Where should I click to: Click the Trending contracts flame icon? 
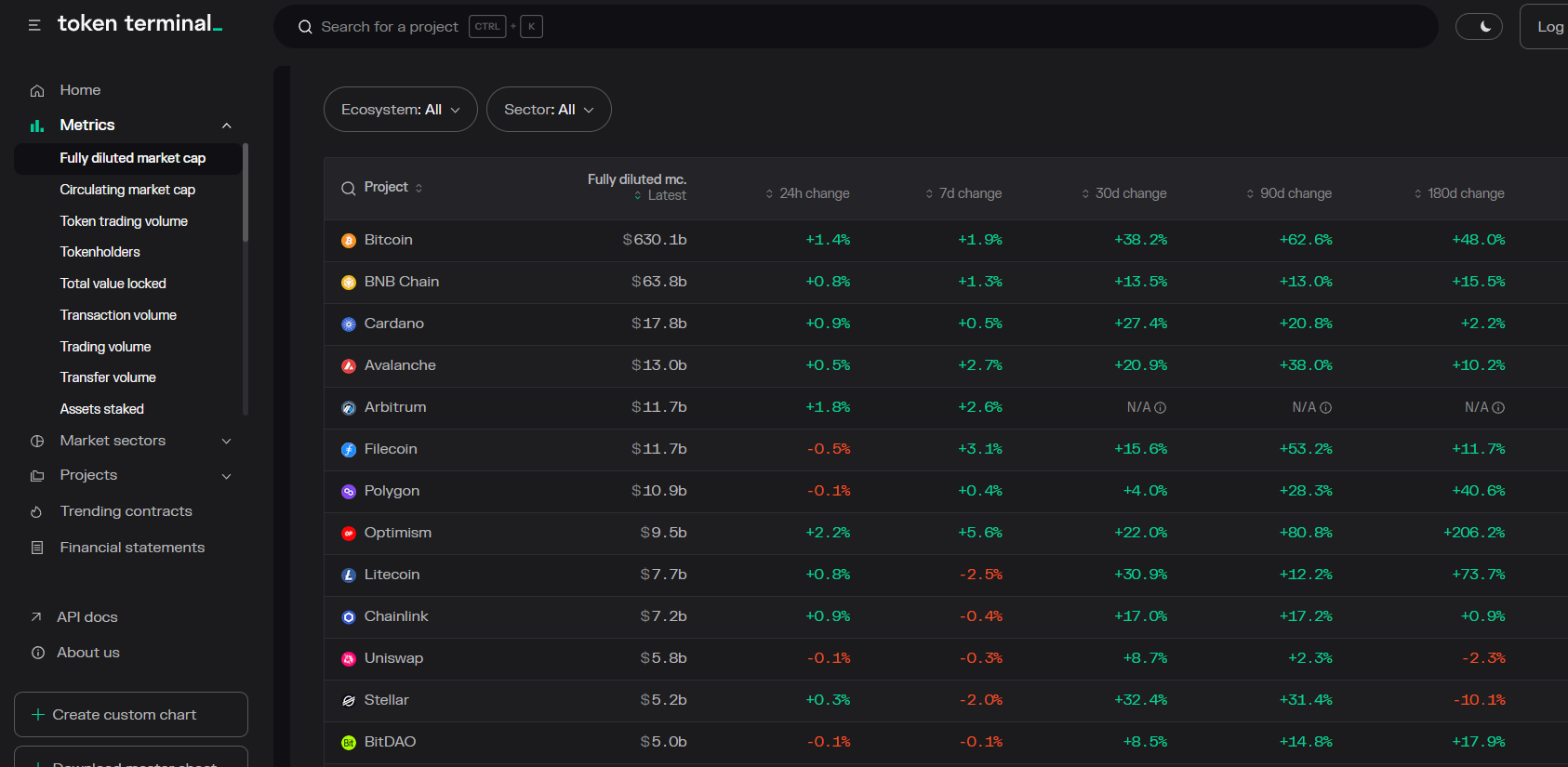(x=37, y=512)
